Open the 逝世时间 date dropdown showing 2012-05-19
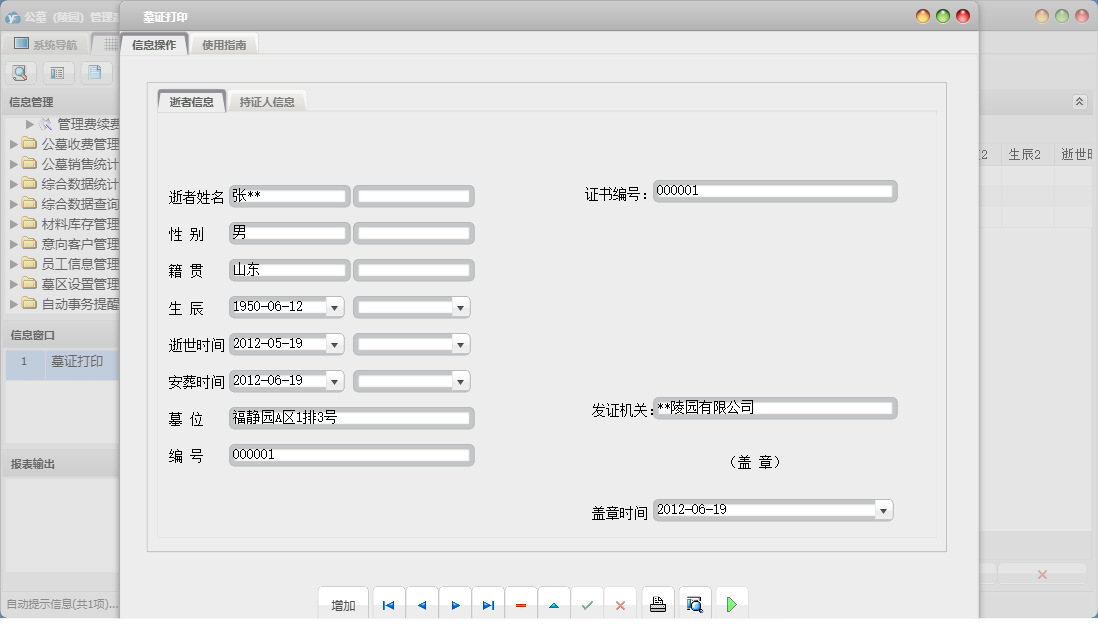Viewport: 1098px width, 625px height. (x=334, y=344)
